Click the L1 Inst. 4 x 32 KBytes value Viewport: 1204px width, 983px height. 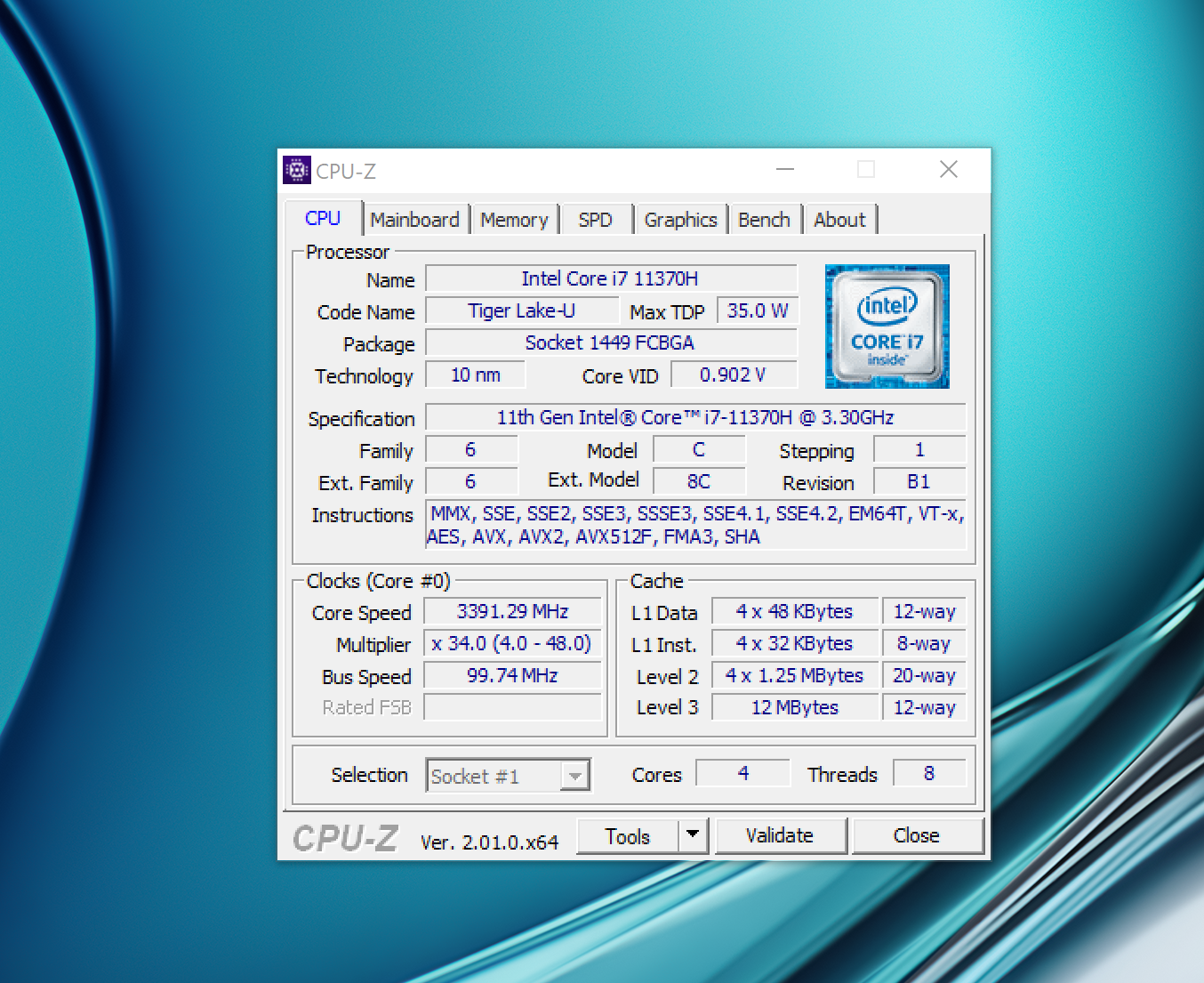click(x=795, y=643)
